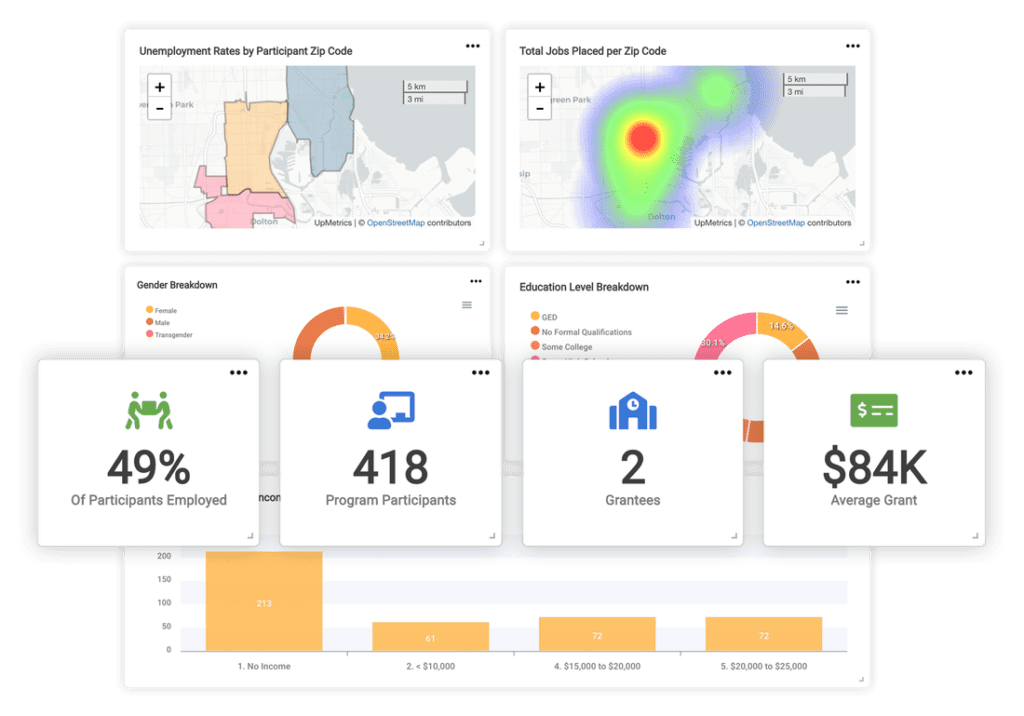Click the blue Program Participants presenter icon

391,410
